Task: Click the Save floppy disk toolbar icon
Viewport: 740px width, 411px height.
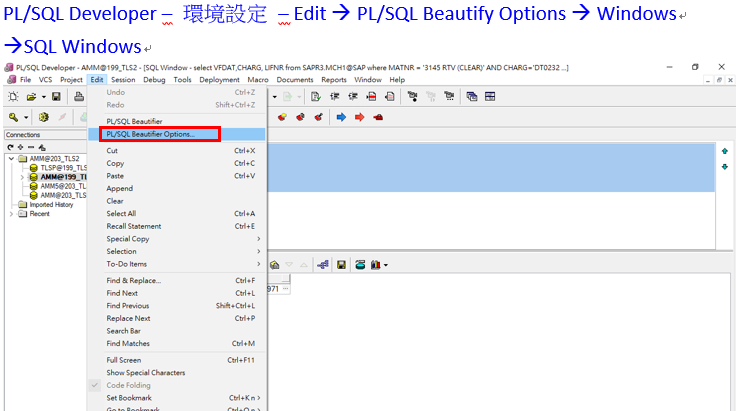Action: tap(56, 97)
